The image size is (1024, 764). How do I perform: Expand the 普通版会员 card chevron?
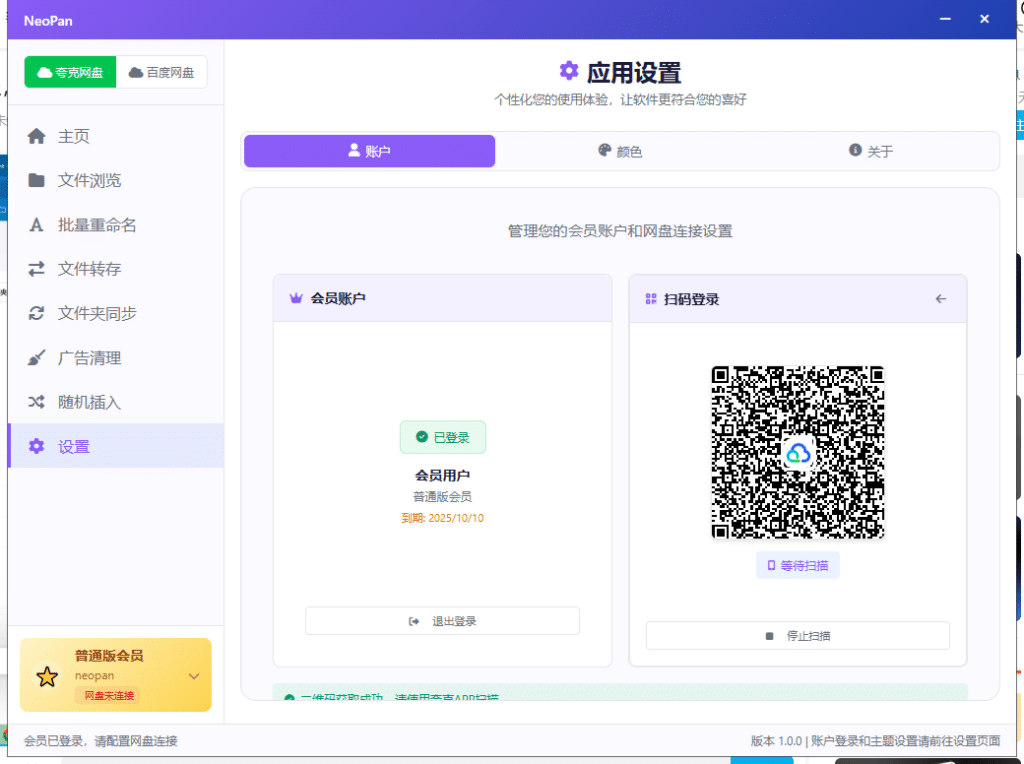[x=194, y=676]
